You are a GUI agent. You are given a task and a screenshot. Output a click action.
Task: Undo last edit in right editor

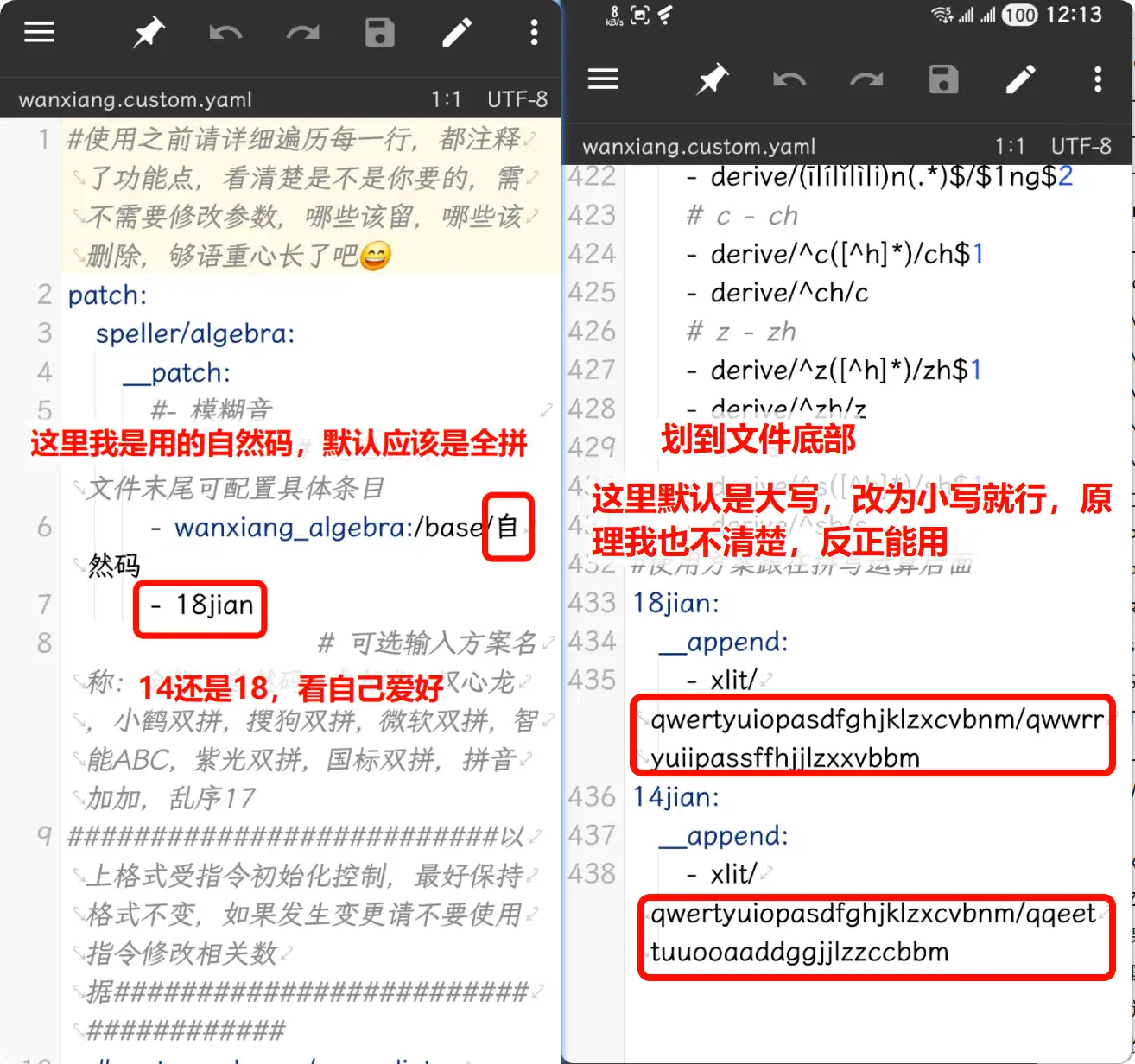[x=789, y=80]
